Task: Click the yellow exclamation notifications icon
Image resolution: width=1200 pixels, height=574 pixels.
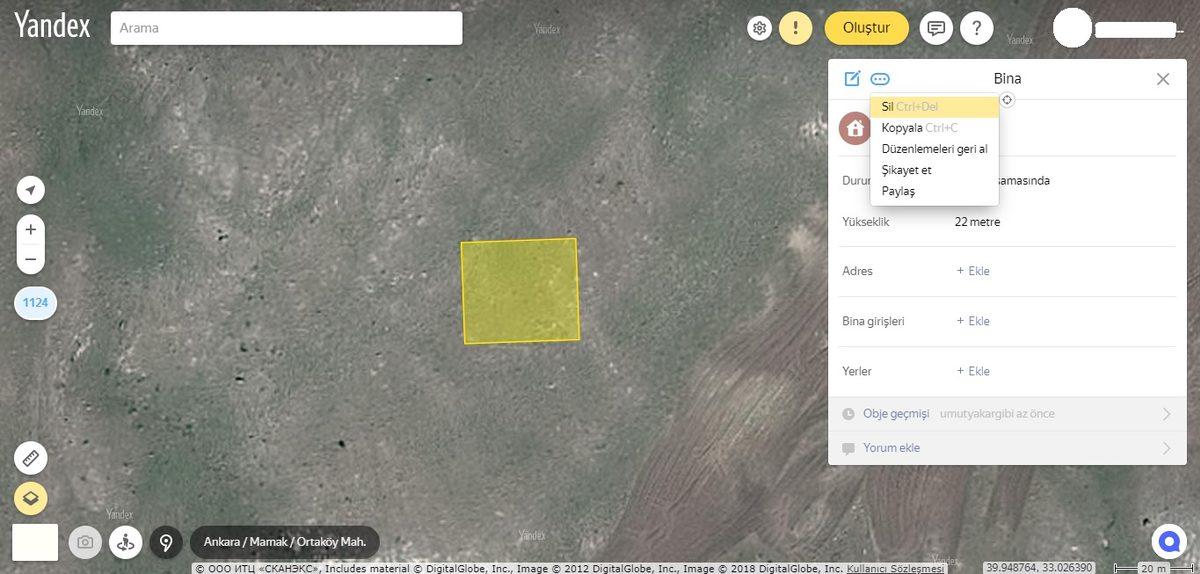Action: [x=796, y=28]
